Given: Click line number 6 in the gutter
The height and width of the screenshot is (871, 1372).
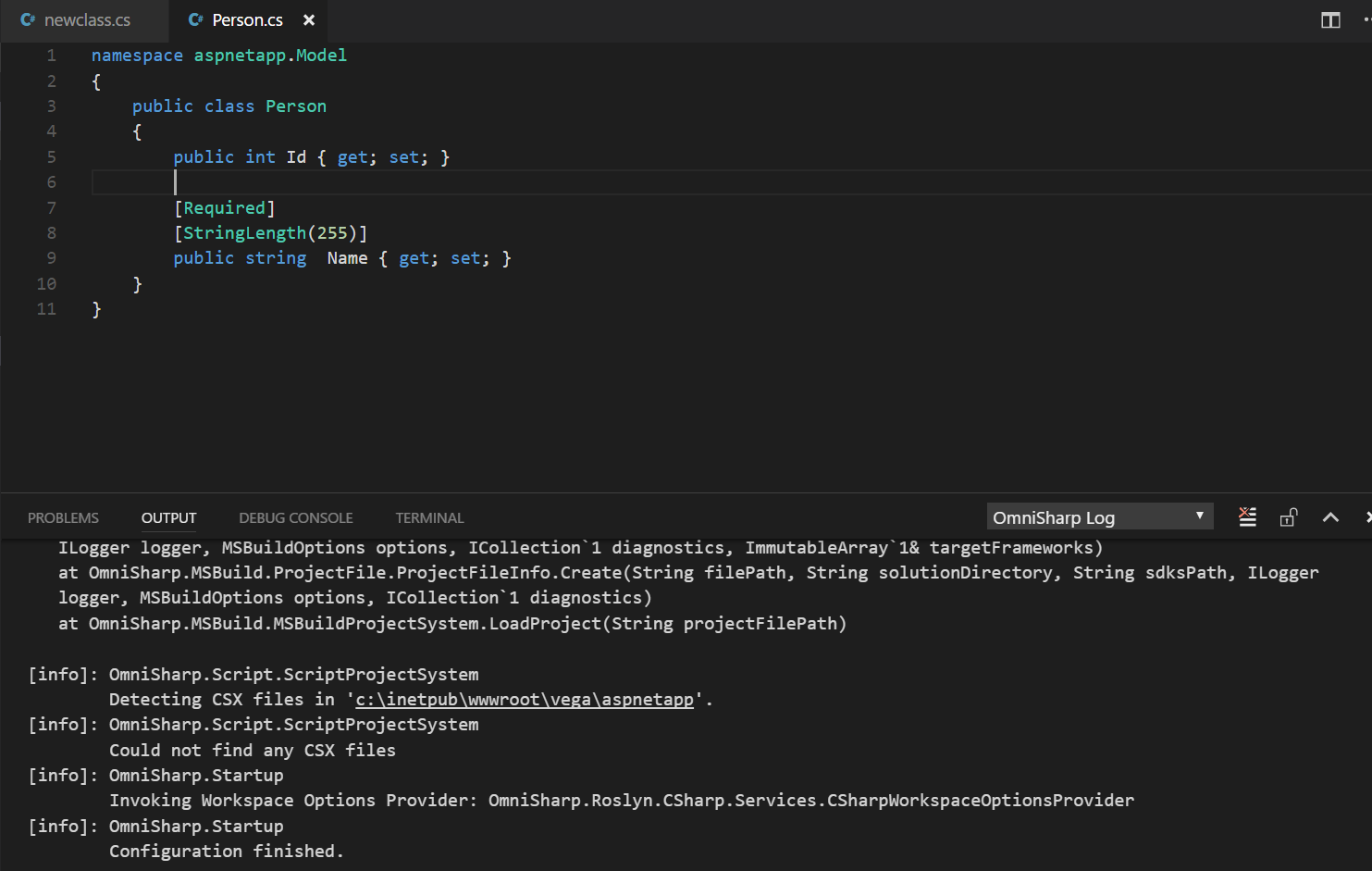Looking at the screenshot, I should click(x=51, y=182).
